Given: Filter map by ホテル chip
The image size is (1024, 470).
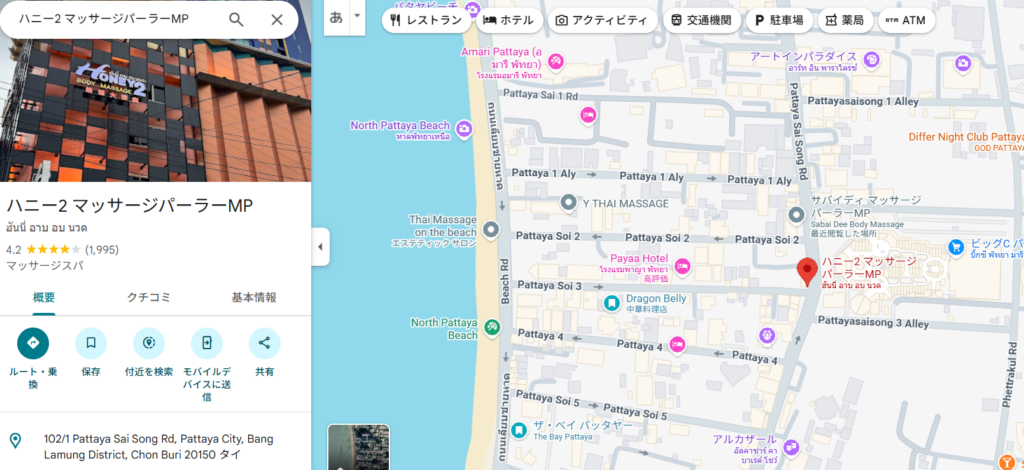Looking at the screenshot, I should pyautogui.click(x=508, y=20).
